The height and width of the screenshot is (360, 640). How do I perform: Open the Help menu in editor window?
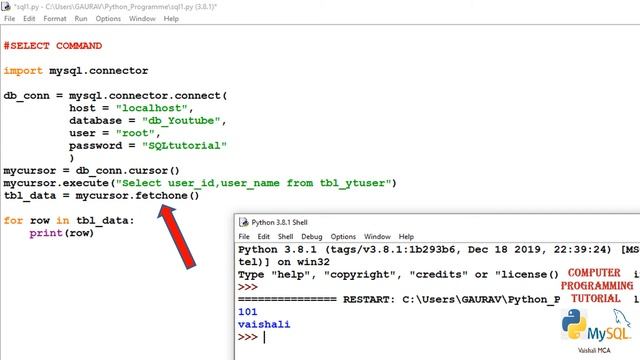click(x=171, y=19)
